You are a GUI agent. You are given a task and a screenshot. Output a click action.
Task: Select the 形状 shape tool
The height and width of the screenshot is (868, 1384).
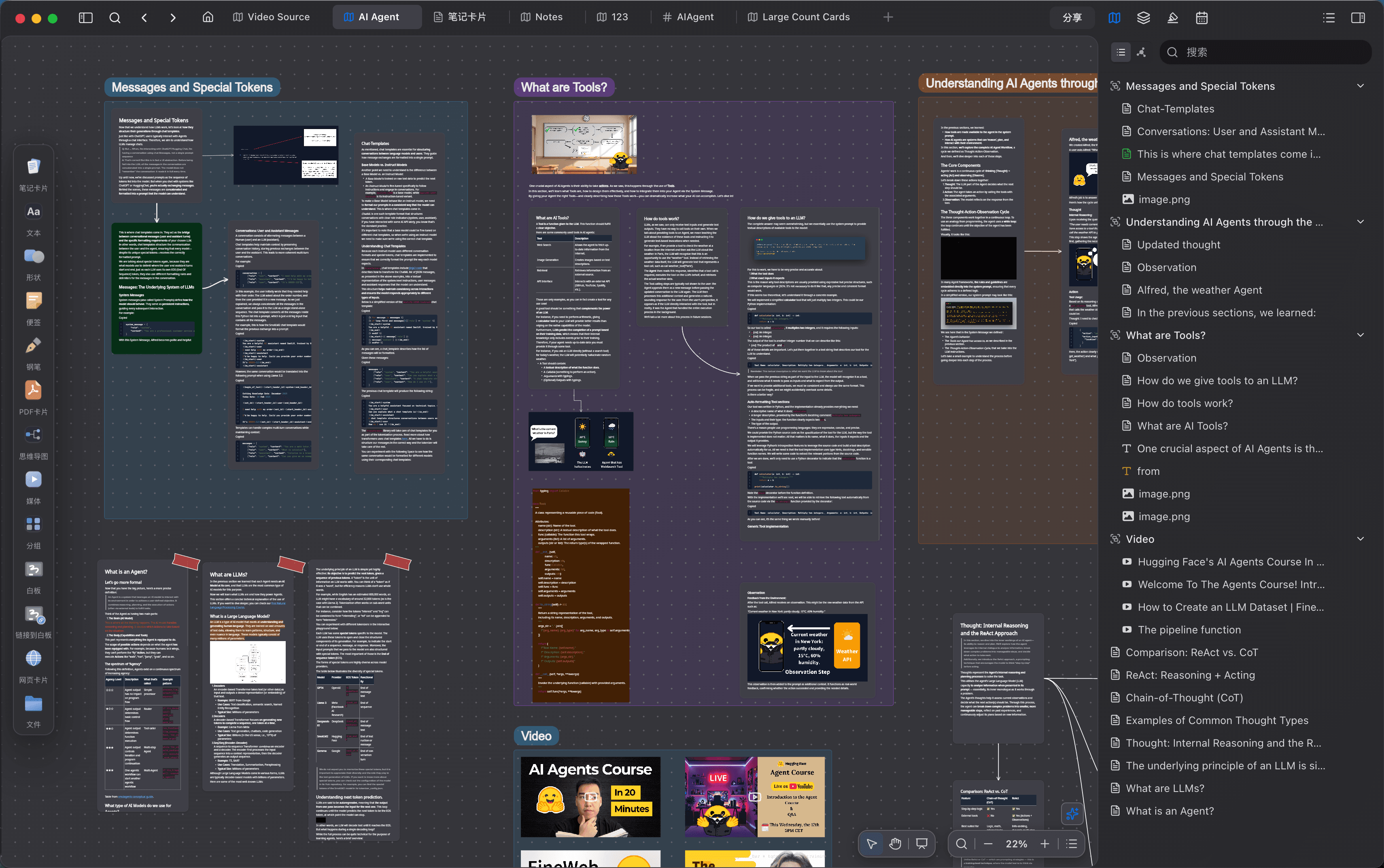coord(33,264)
